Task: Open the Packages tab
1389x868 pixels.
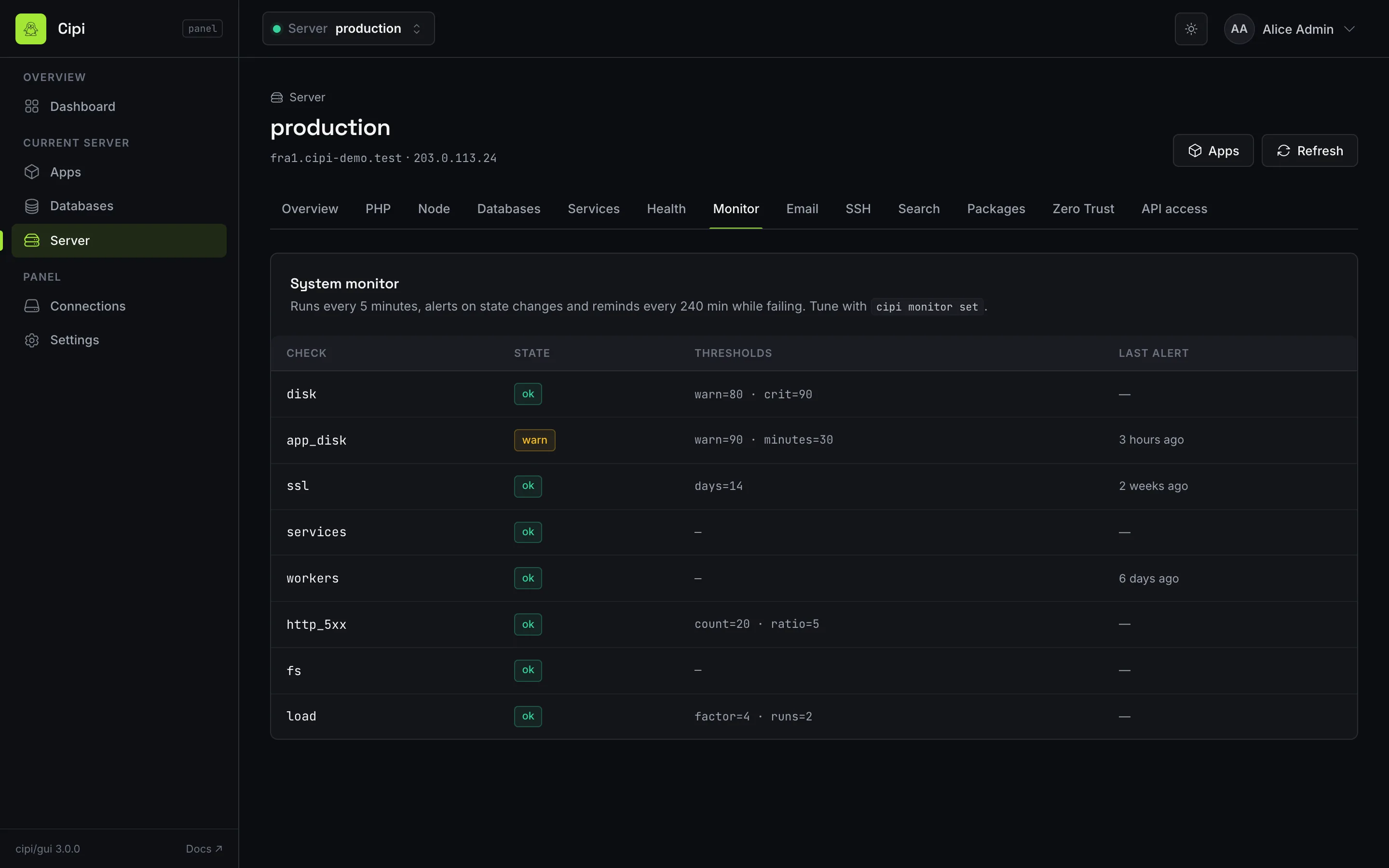Action: [996, 209]
